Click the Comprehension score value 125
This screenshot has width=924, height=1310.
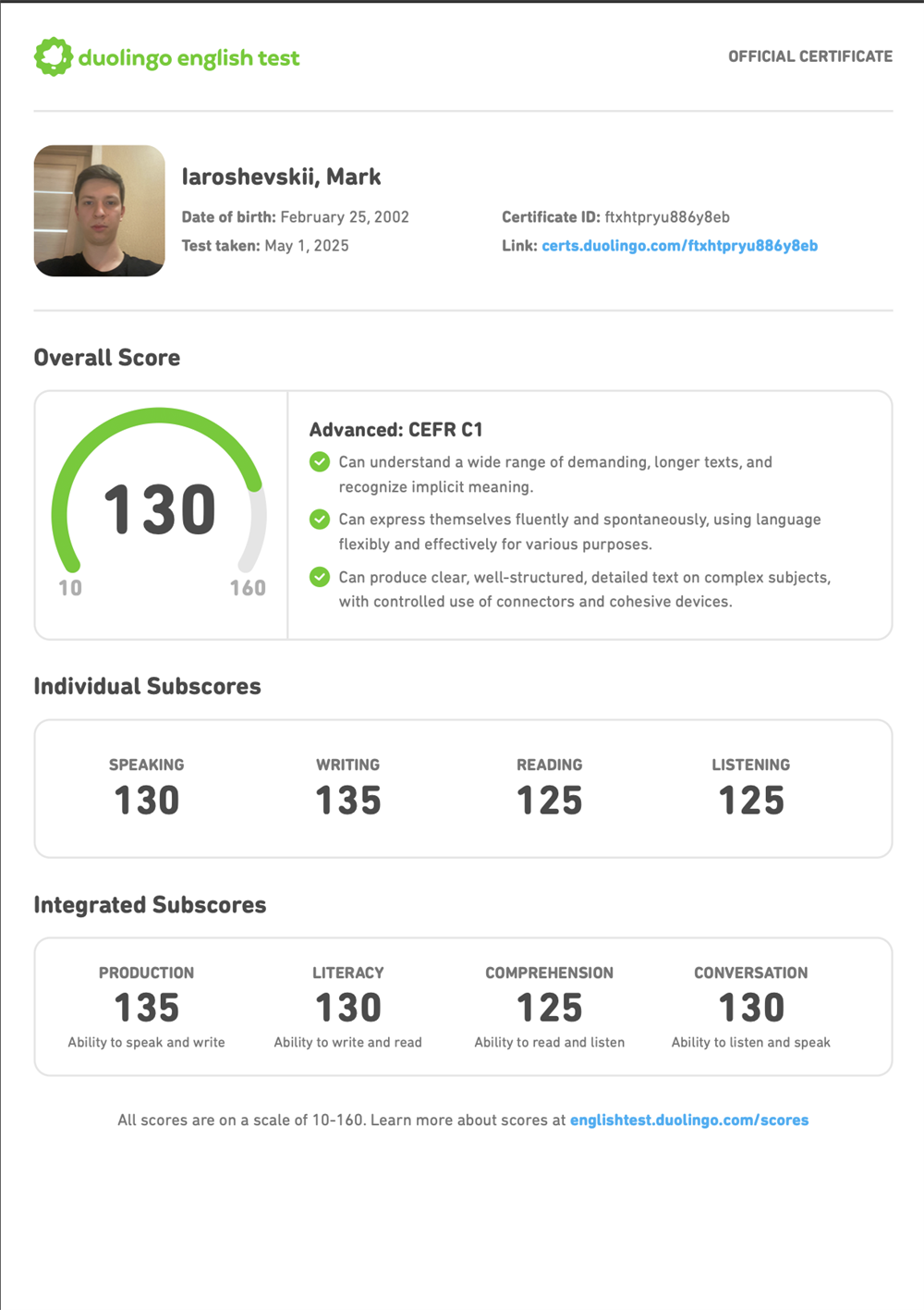coord(550,1008)
